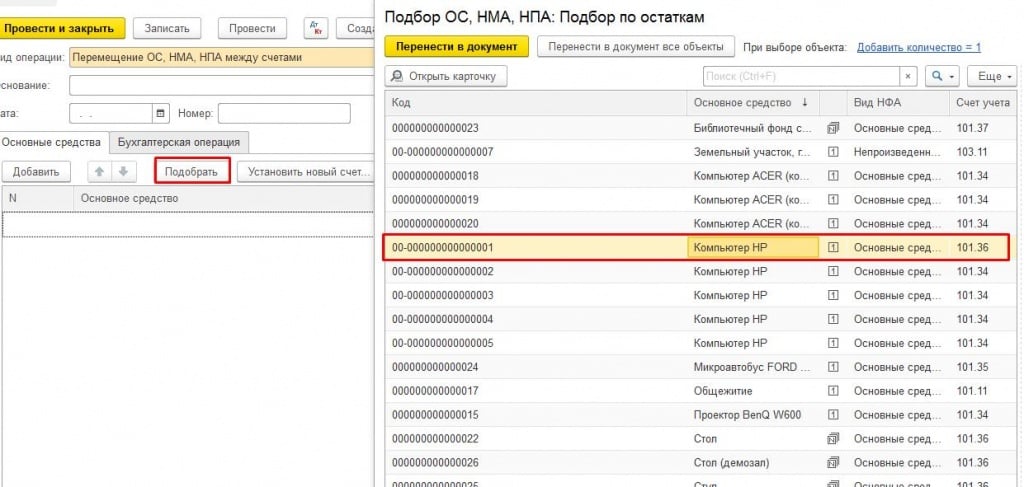The image size is (1024, 487).
Task: Click Перенести в документ button
Action: coord(456,47)
